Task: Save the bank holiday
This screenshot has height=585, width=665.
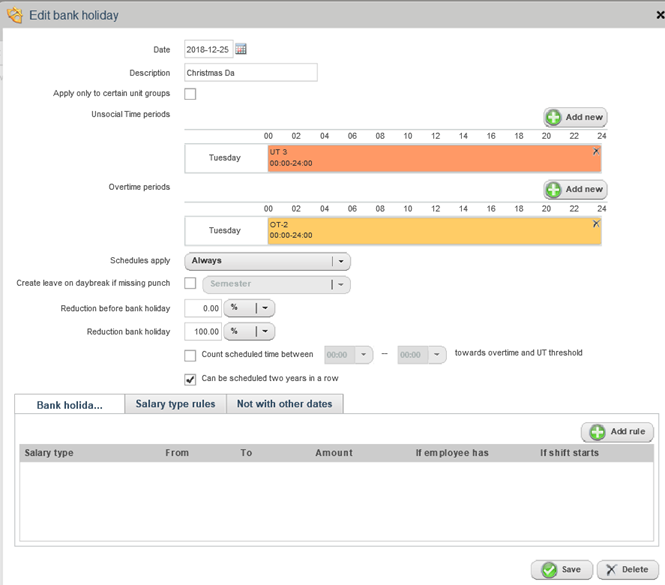Action: coord(562,570)
